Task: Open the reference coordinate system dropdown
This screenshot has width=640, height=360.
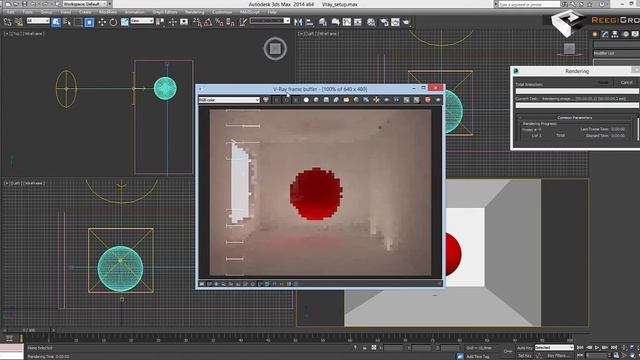Action: pos(142,21)
